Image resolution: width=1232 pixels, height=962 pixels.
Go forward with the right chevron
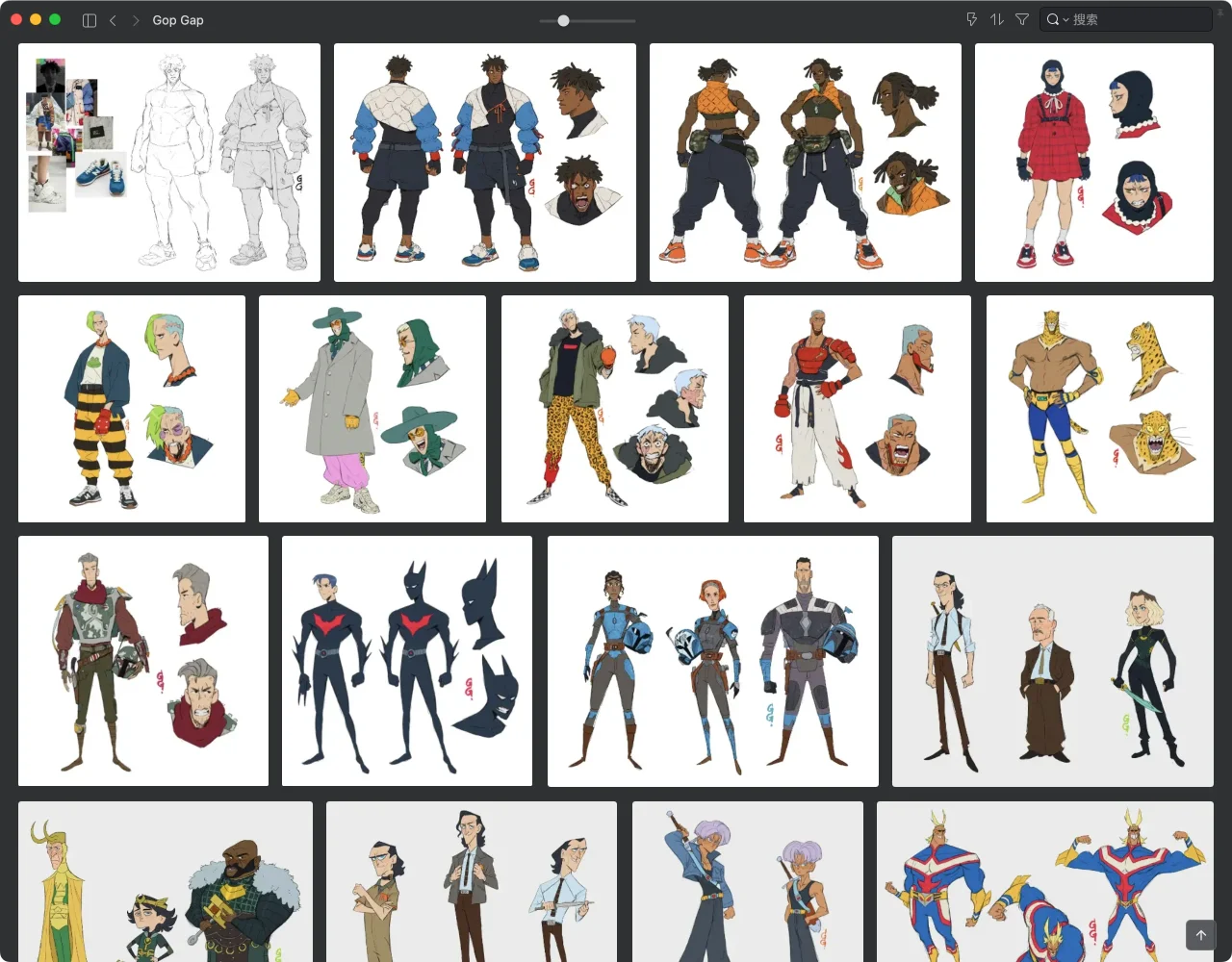click(136, 20)
